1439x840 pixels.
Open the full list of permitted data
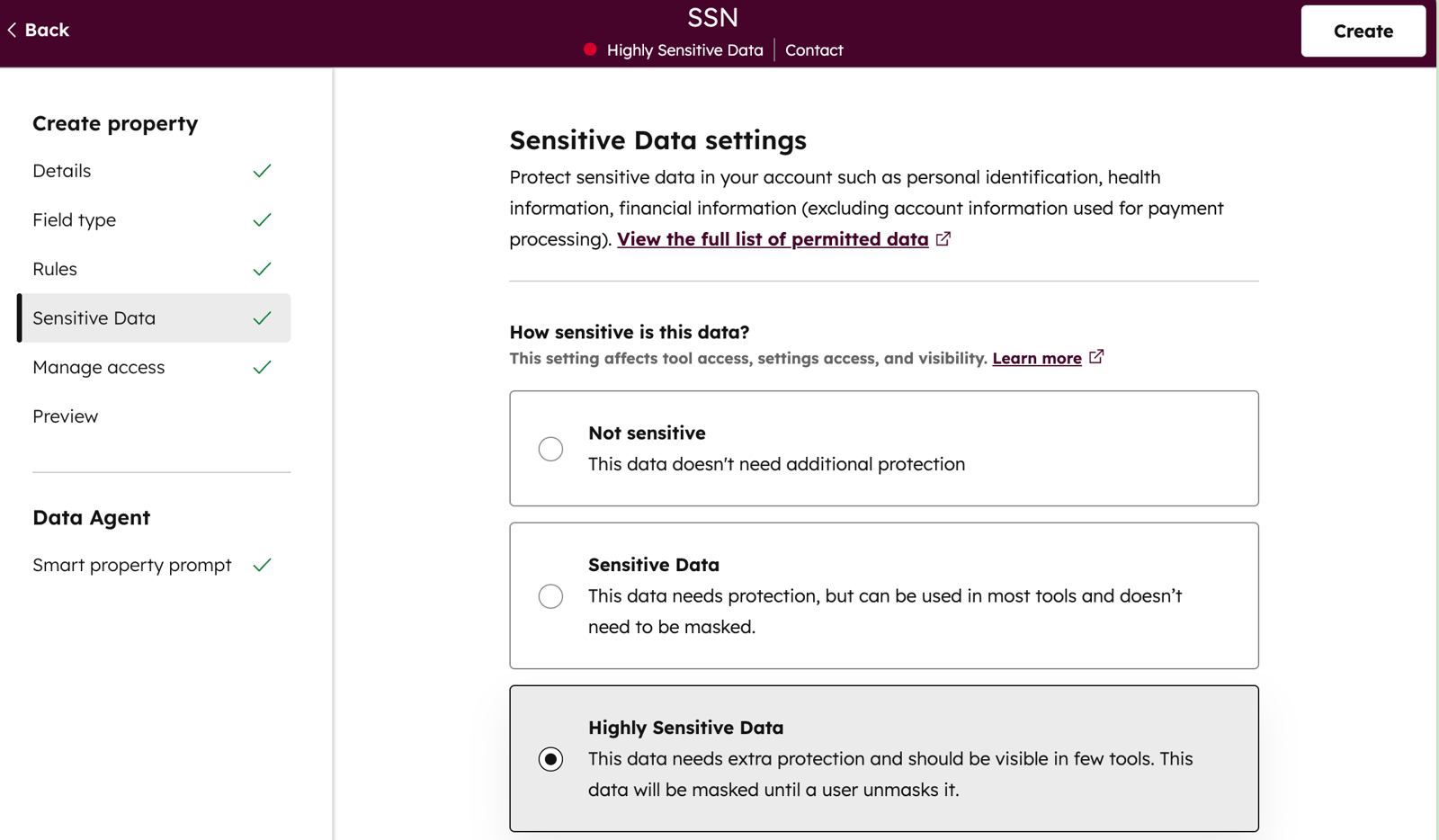(x=773, y=238)
